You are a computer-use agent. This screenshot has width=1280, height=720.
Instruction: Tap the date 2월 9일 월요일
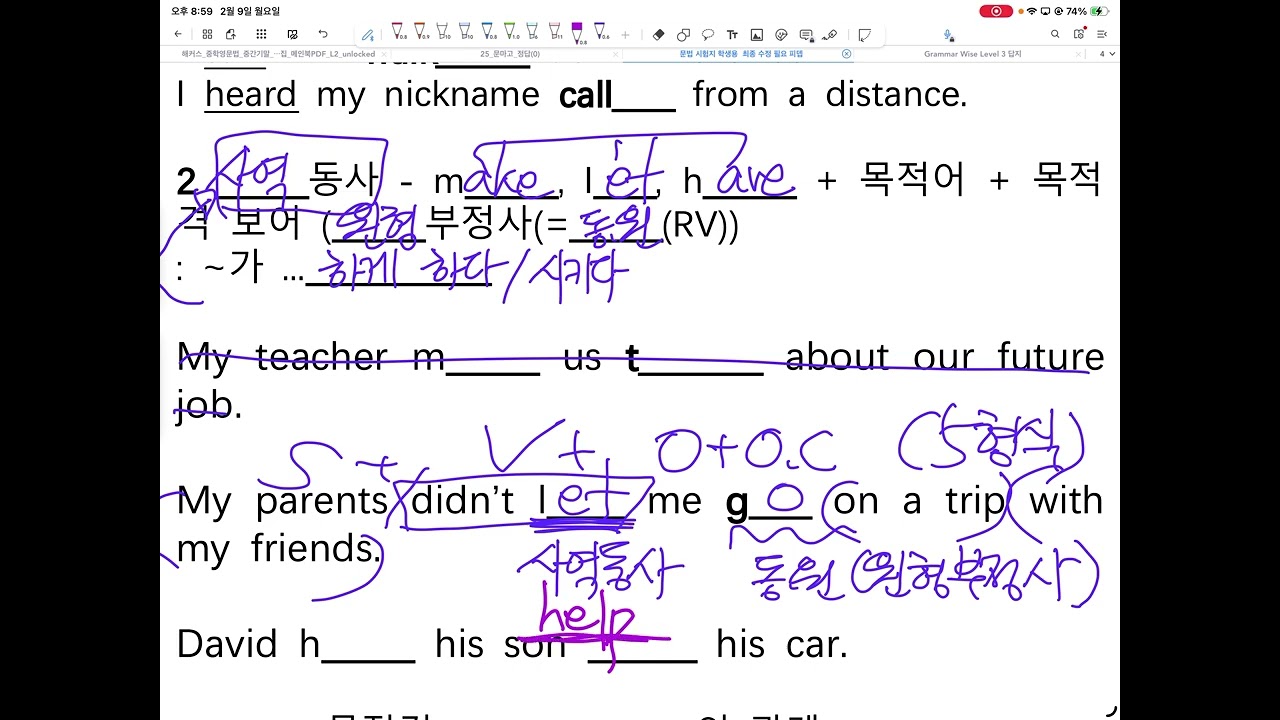point(250,11)
